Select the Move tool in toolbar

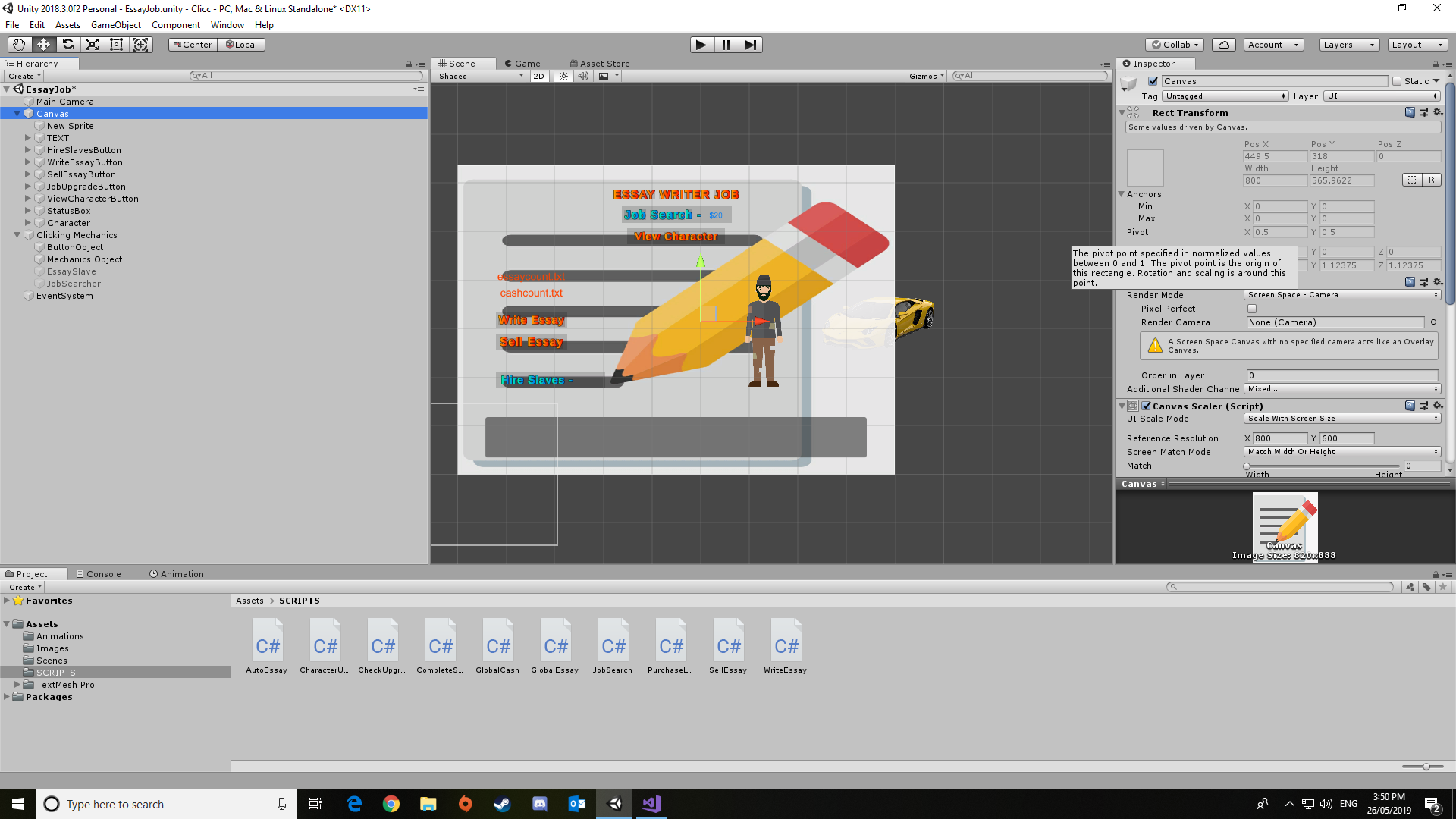(43, 45)
